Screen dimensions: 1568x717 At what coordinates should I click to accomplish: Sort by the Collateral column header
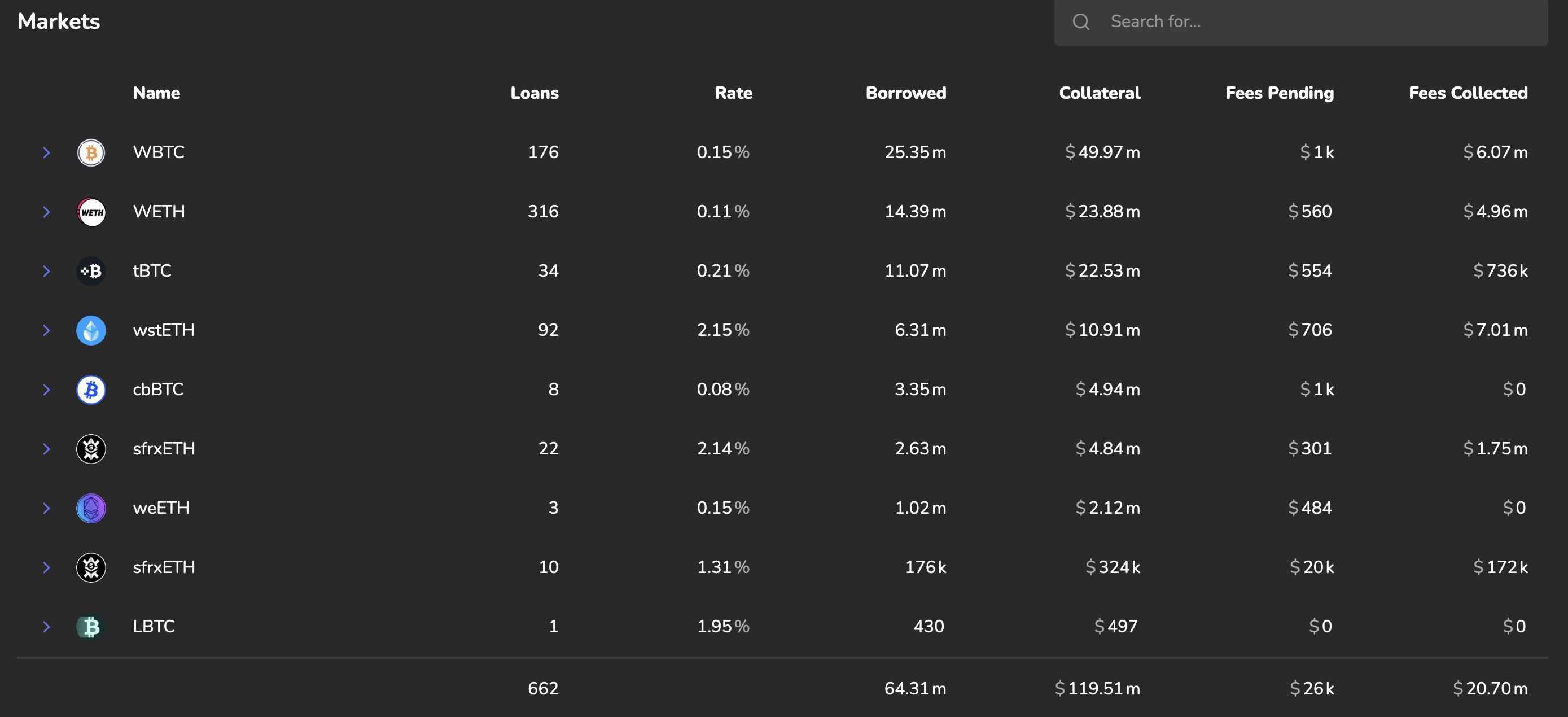point(1099,93)
